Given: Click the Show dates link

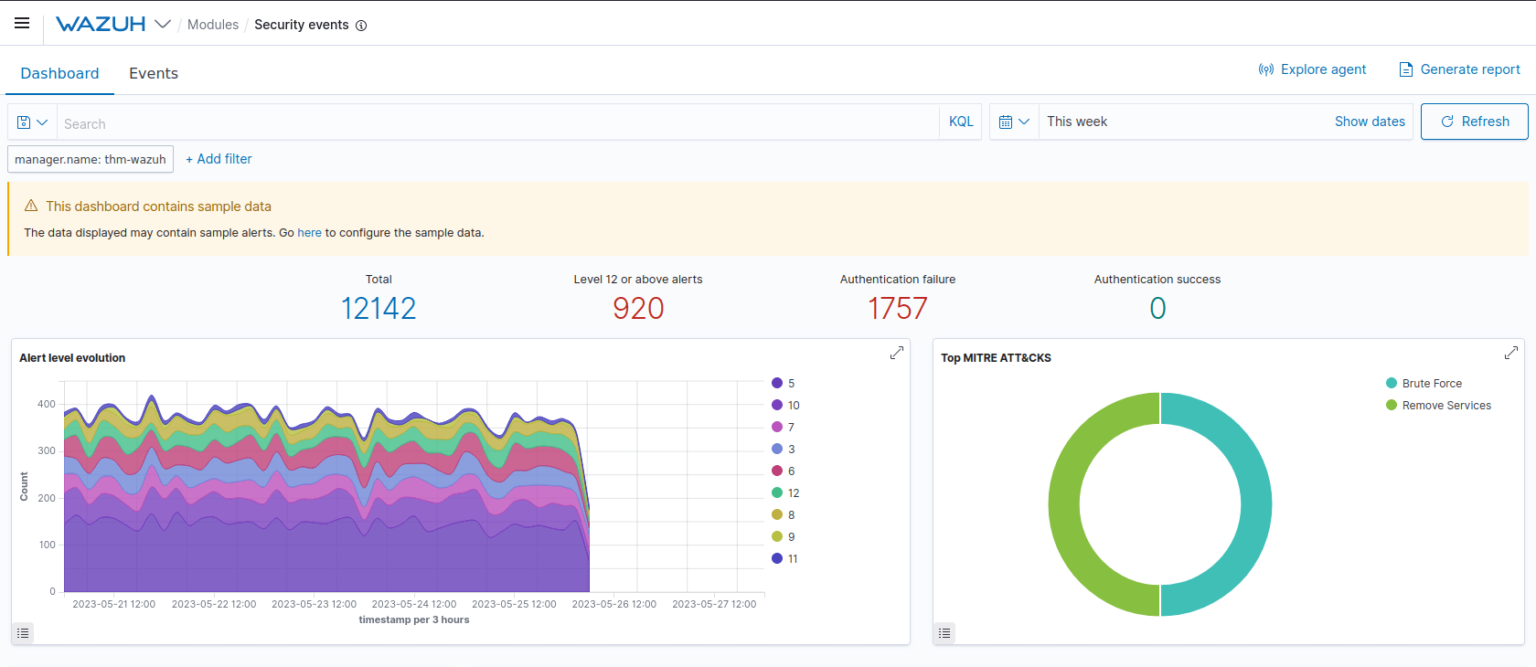Looking at the screenshot, I should [1369, 122].
